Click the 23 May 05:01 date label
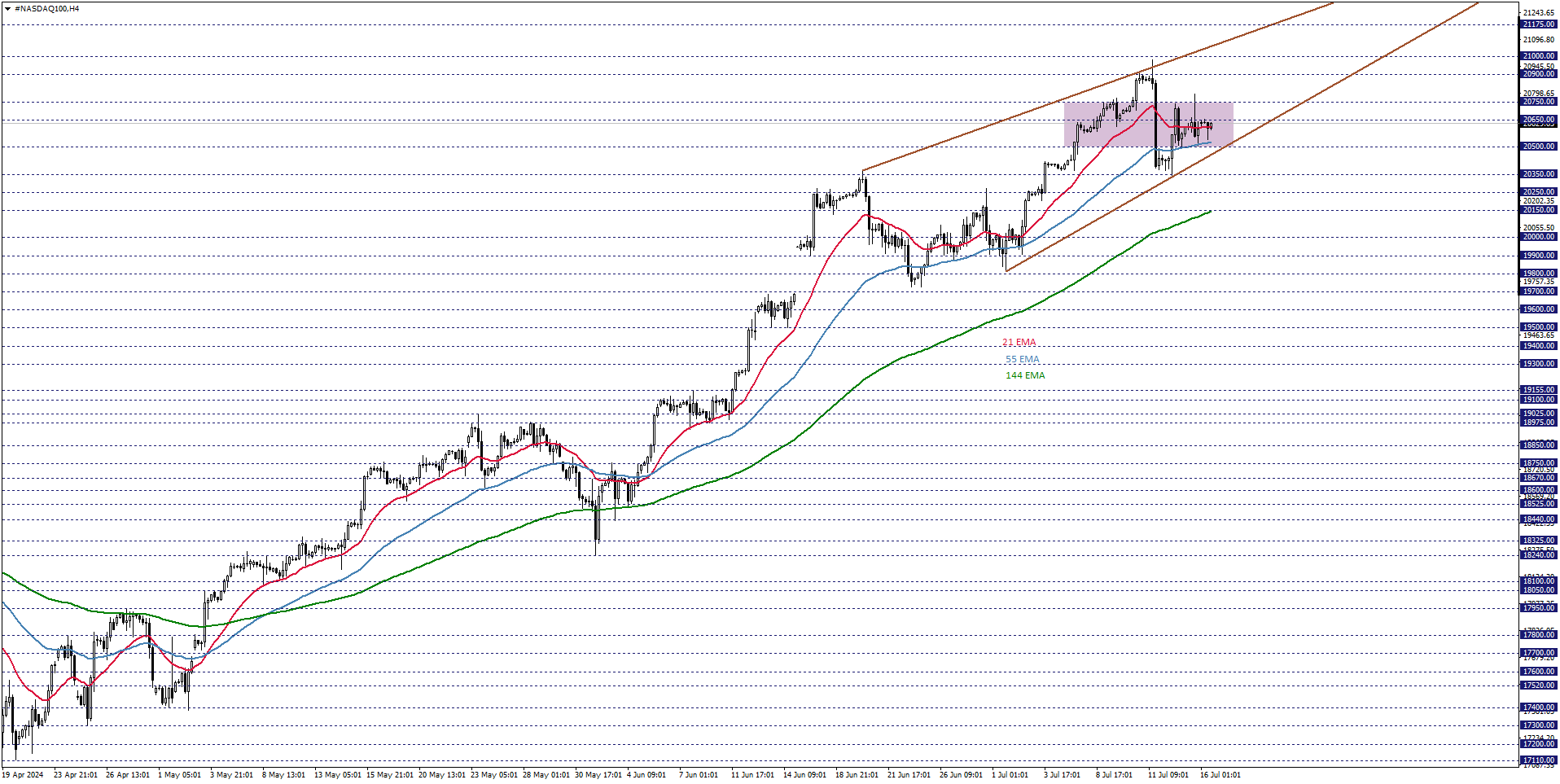This screenshot has height=784, width=1560. pos(493,775)
